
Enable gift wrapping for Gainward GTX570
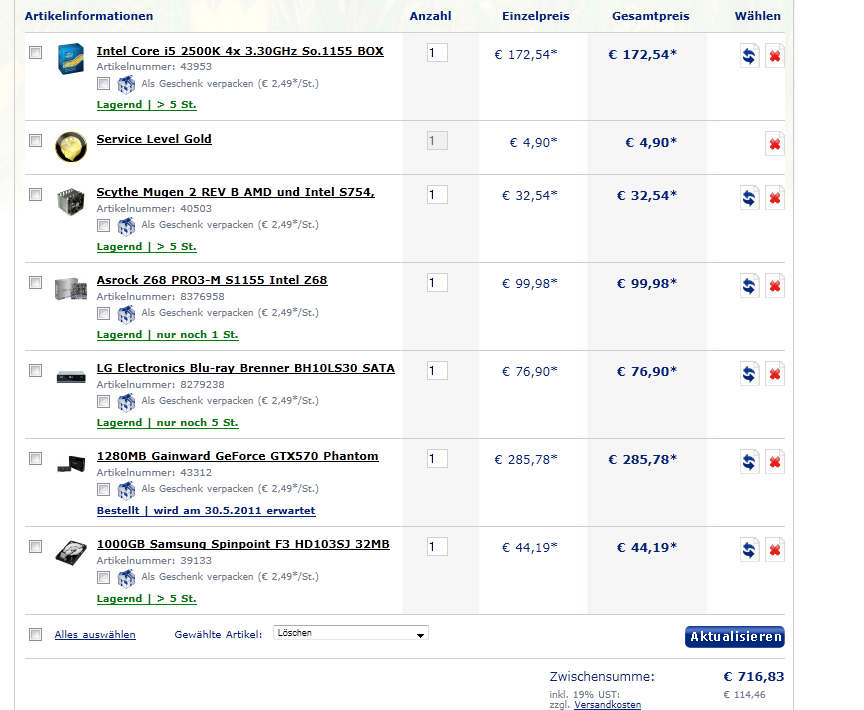[103, 489]
